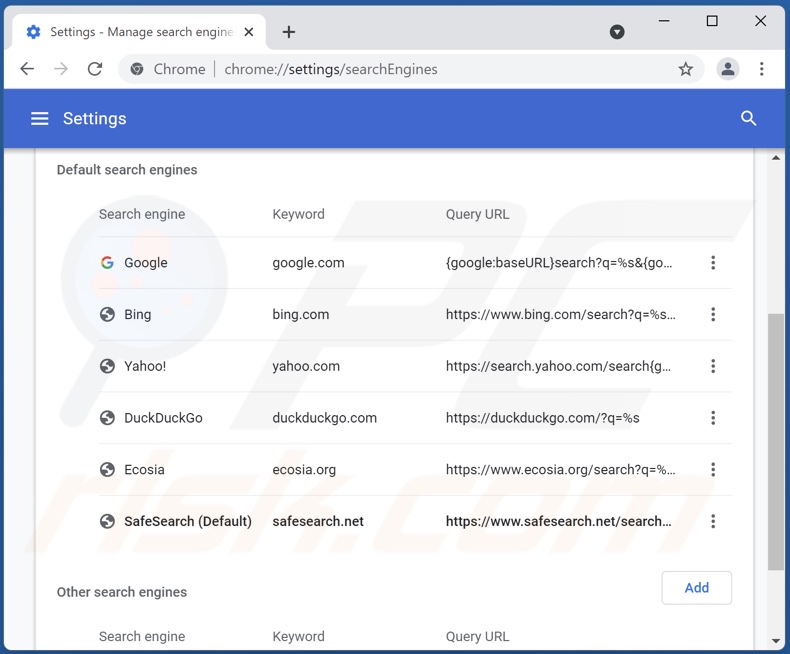Select the SafeSearch (Default) engine name

point(188,521)
